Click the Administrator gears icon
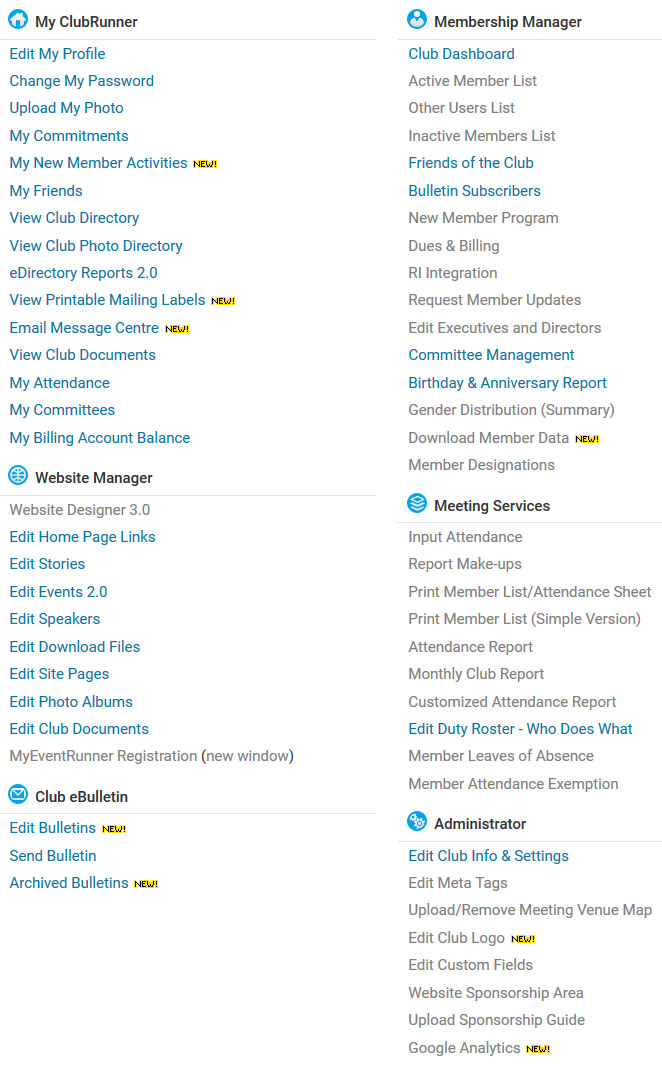The image size is (662, 1070). [417, 822]
